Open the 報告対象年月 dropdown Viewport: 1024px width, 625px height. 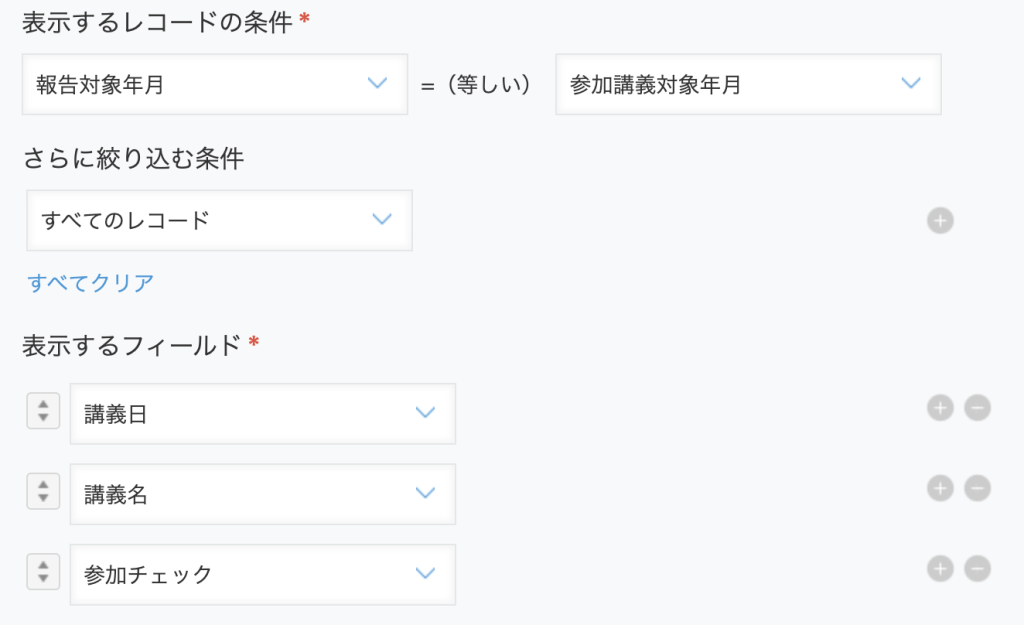214,85
